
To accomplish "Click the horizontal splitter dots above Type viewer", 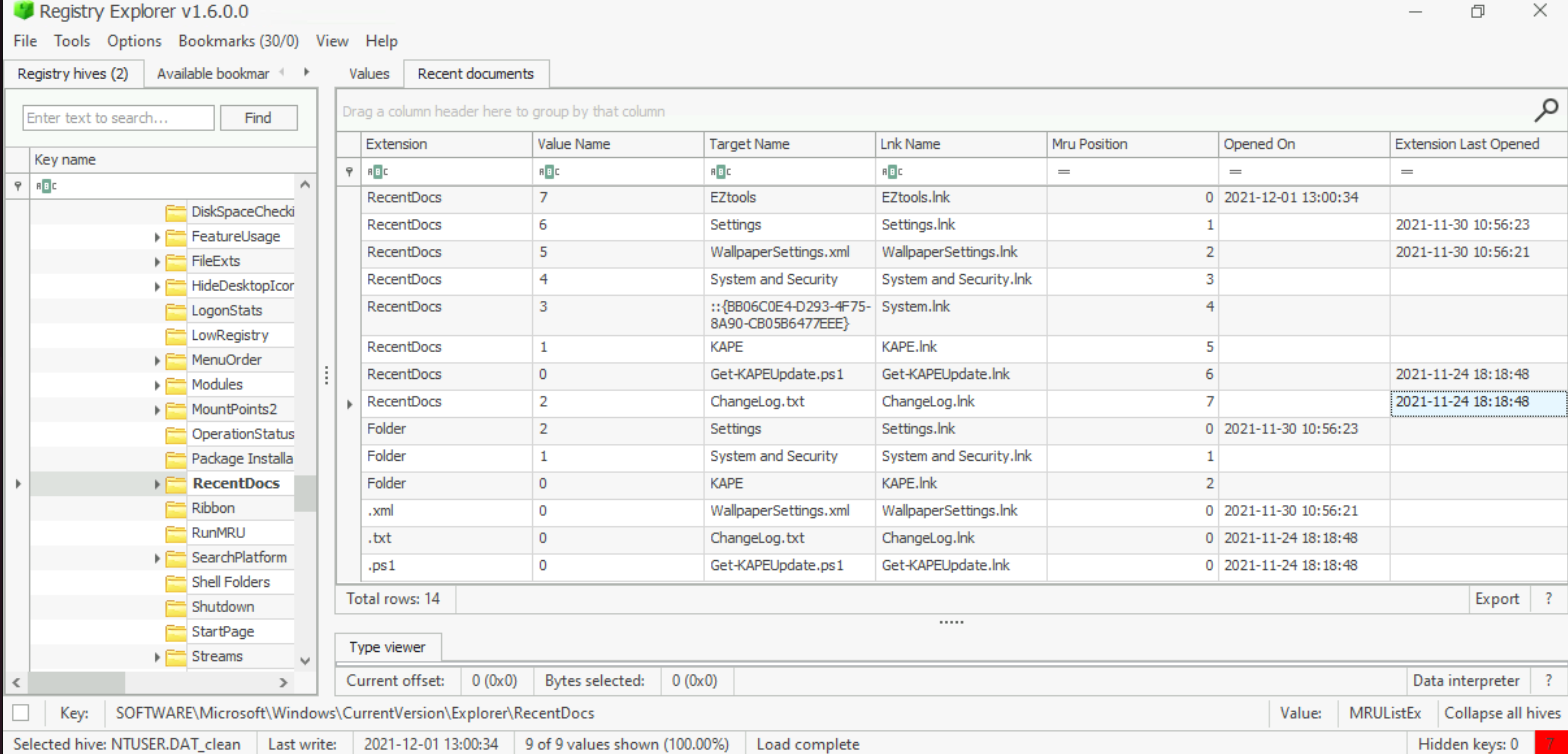I will (x=951, y=622).
